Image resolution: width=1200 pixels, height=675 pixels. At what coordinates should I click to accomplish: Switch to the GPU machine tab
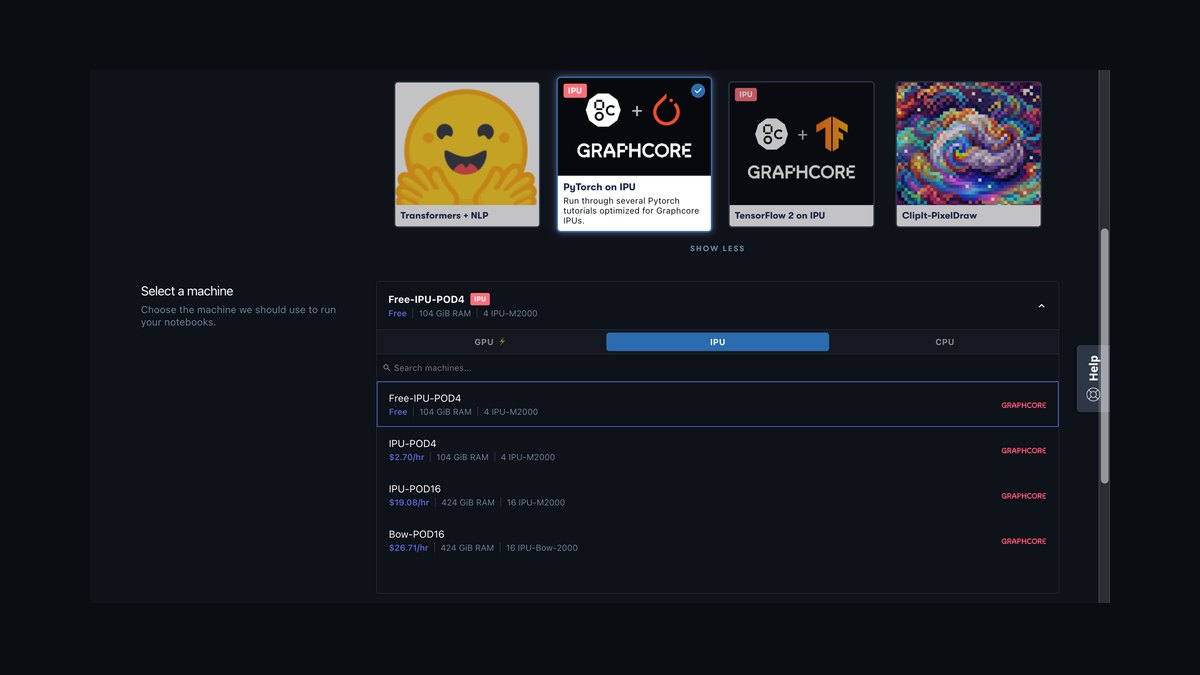[x=491, y=342]
